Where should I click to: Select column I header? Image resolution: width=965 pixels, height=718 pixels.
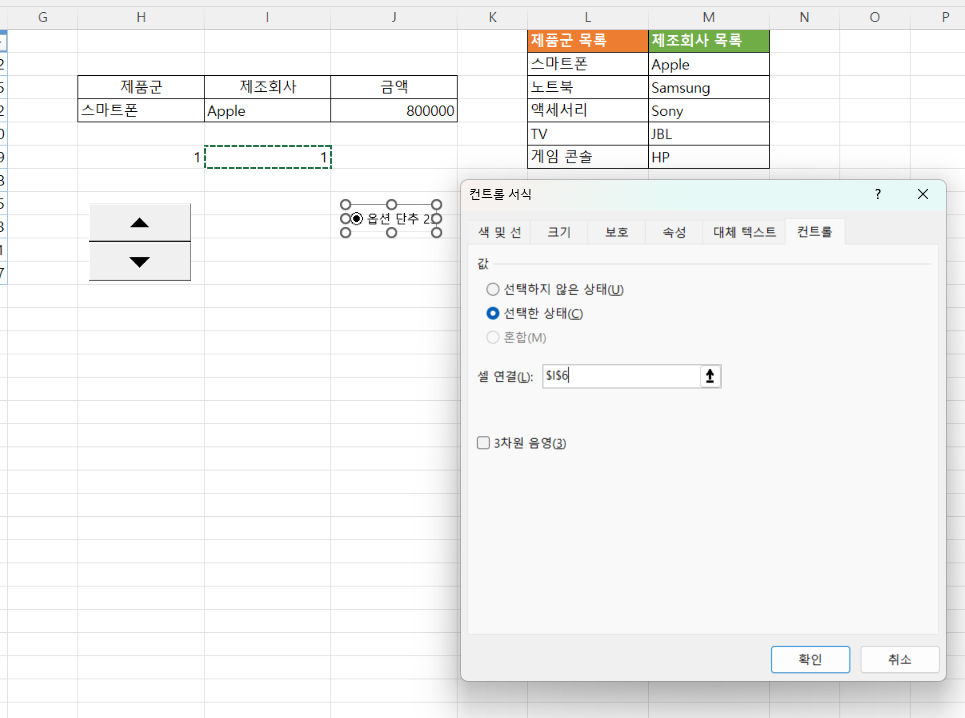pos(267,17)
